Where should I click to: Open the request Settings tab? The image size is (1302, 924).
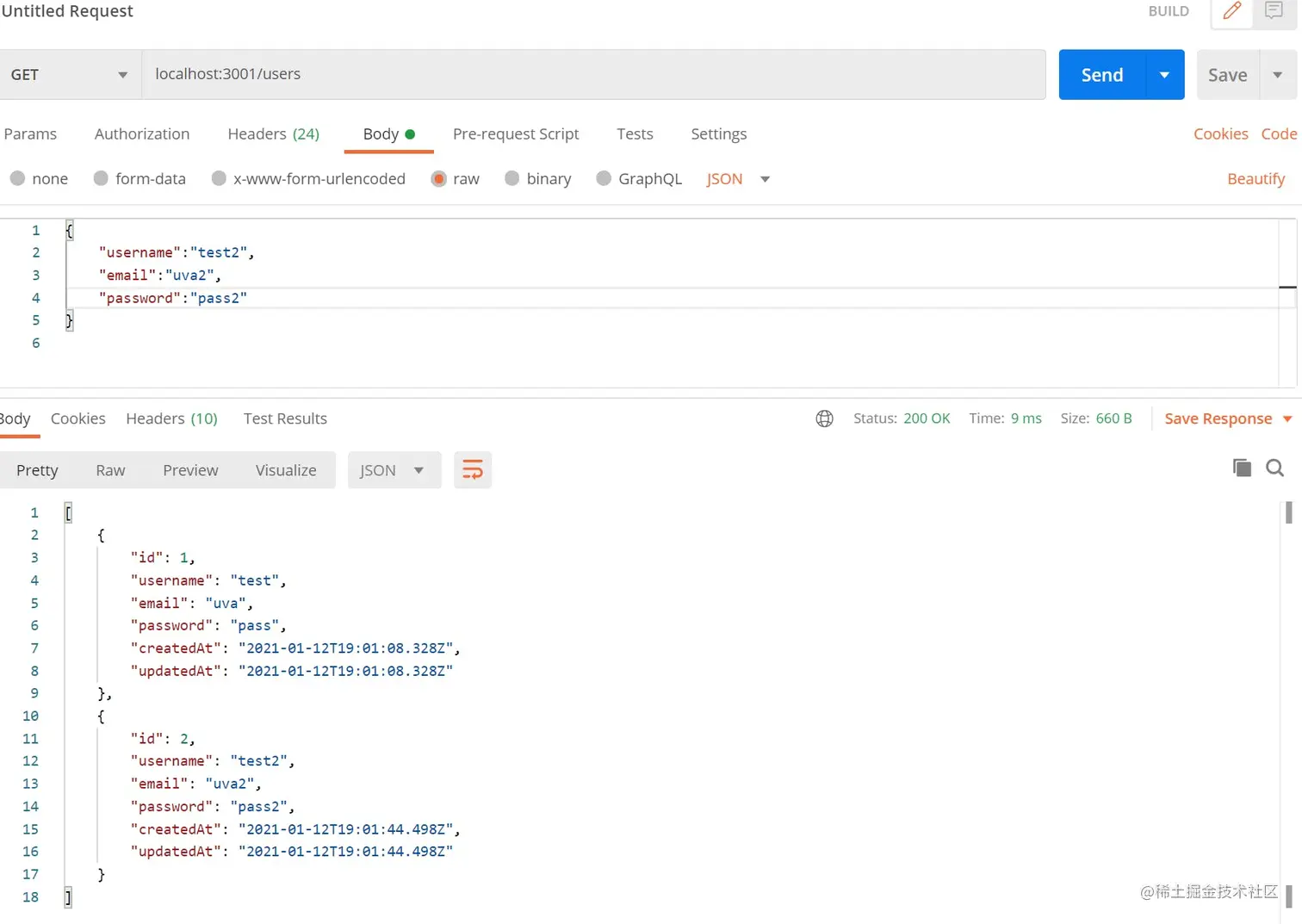pyautogui.click(x=719, y=134)
